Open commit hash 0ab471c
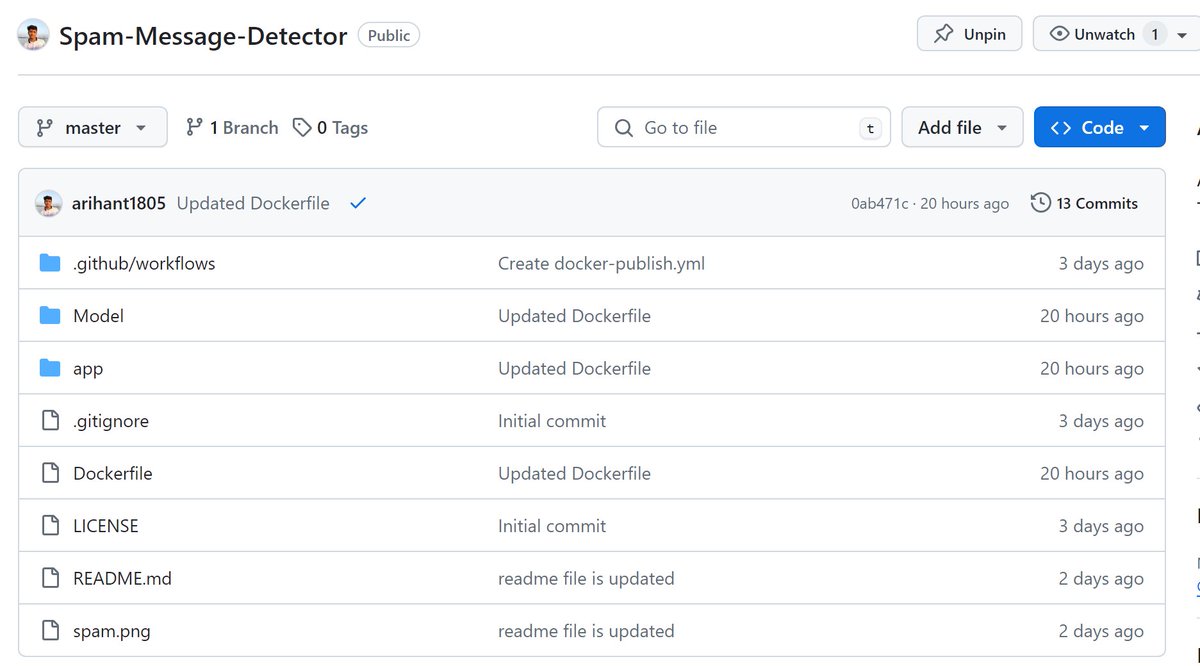Screen dimensions: 1200x666 (x=880, y=204)
